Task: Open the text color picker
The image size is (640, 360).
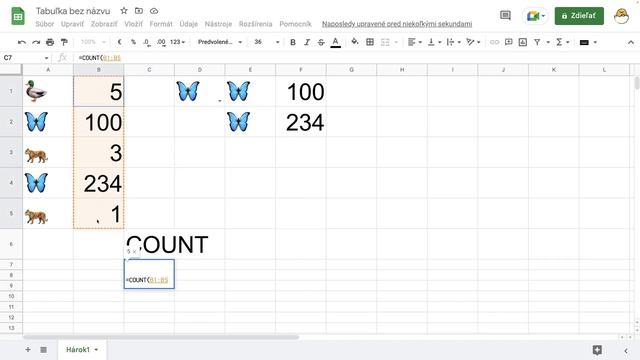Action: tap(336, 42)
